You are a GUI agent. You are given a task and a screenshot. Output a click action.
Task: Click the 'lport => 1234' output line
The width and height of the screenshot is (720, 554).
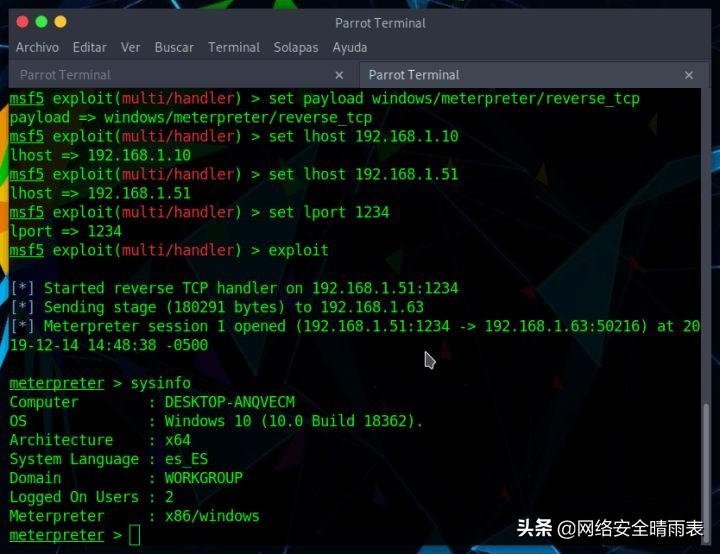pos(66,231)
